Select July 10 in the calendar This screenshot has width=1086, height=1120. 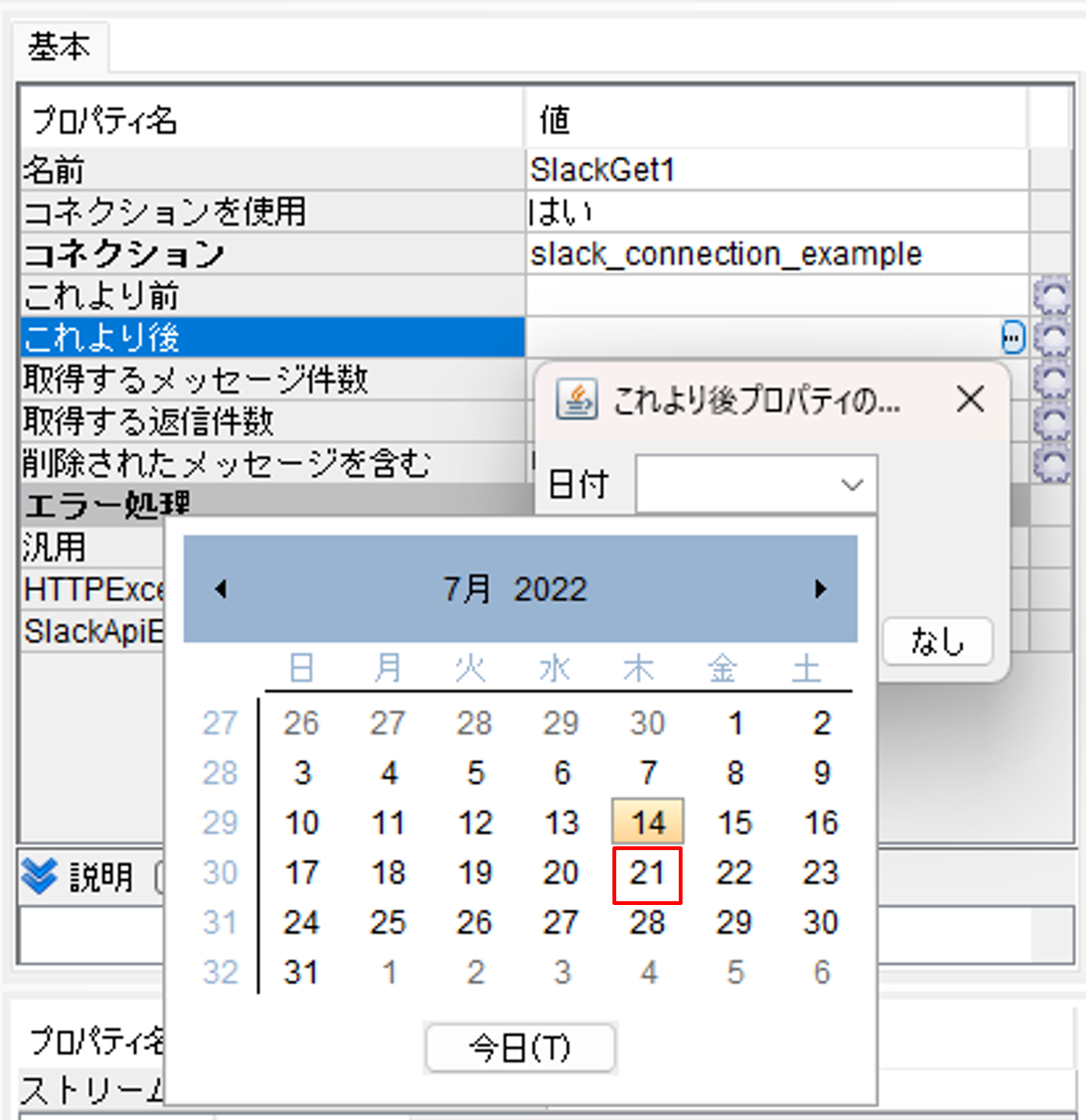click(x=302, y=823)
